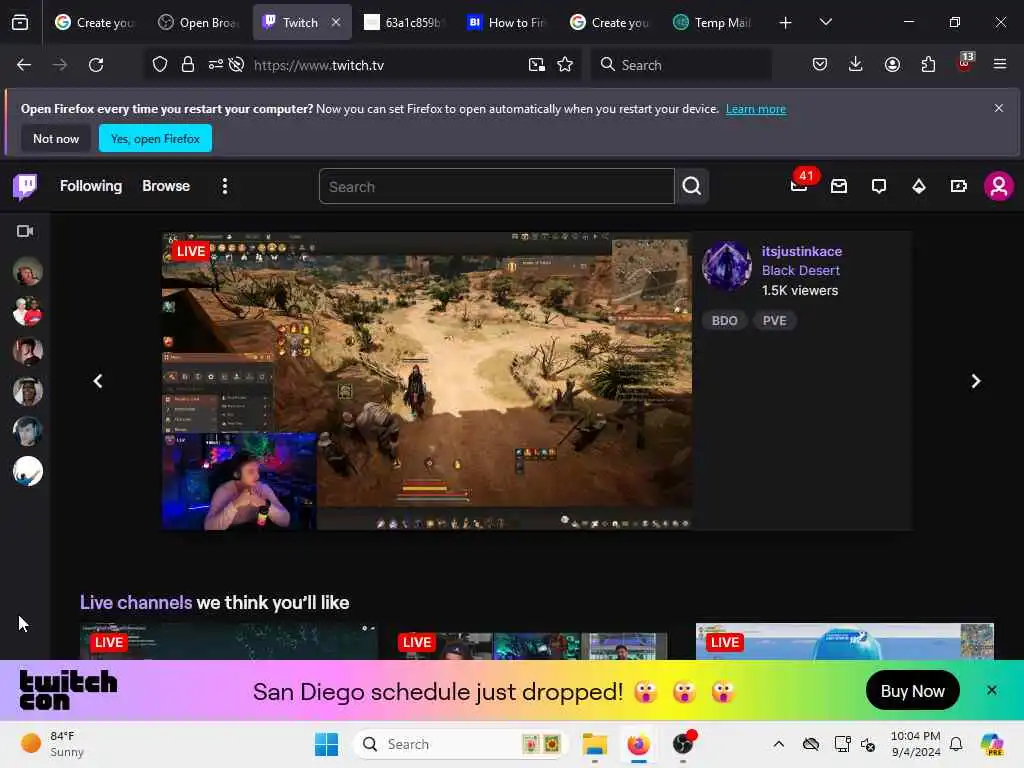Screen dimensions: 1024x768
Task: Open Firefox extensions puzzle icon
Action: point(928,65)
